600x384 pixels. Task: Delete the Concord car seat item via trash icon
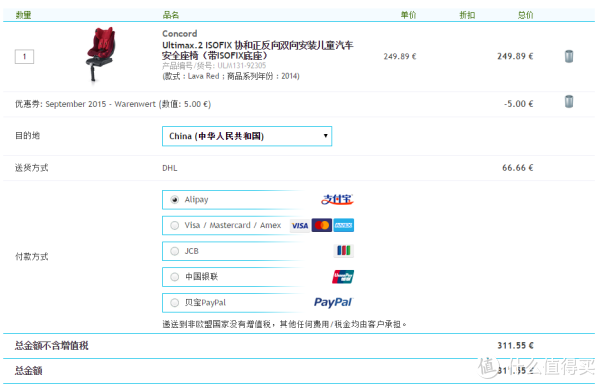(569, 56)
